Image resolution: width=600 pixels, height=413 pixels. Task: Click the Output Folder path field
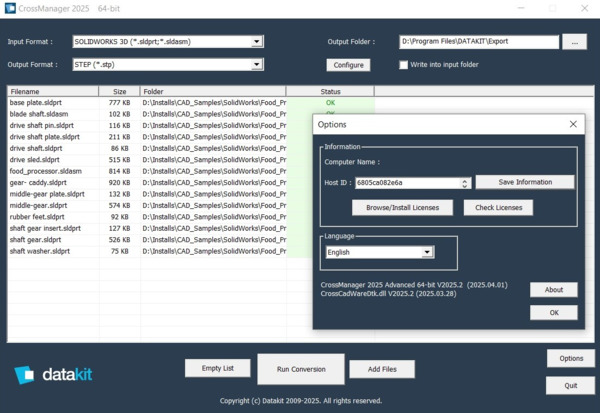pos(478,42)
